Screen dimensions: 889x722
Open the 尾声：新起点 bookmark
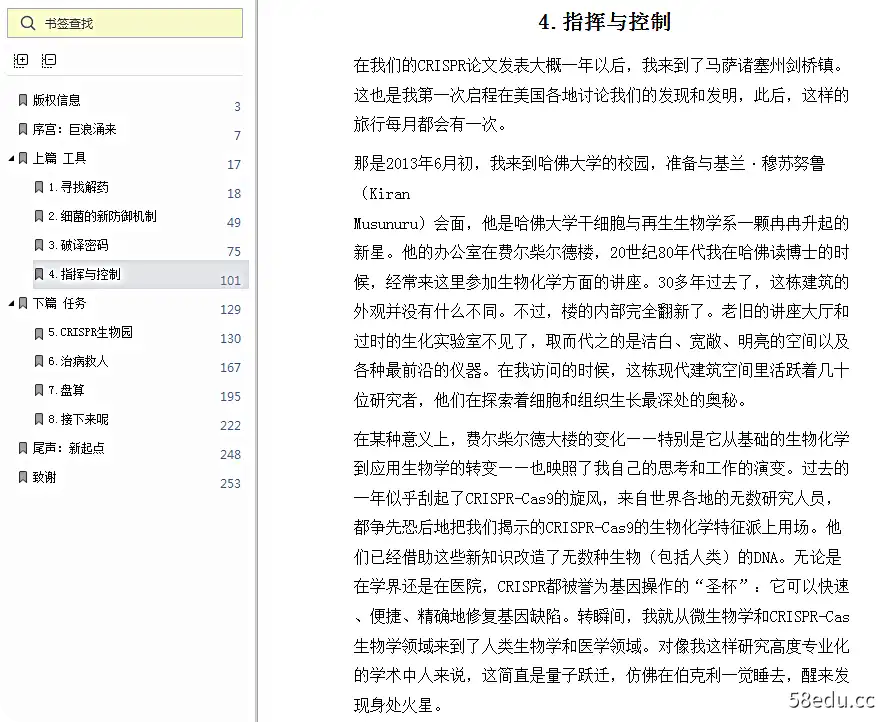pyautogui.click(x=68, y=448)
